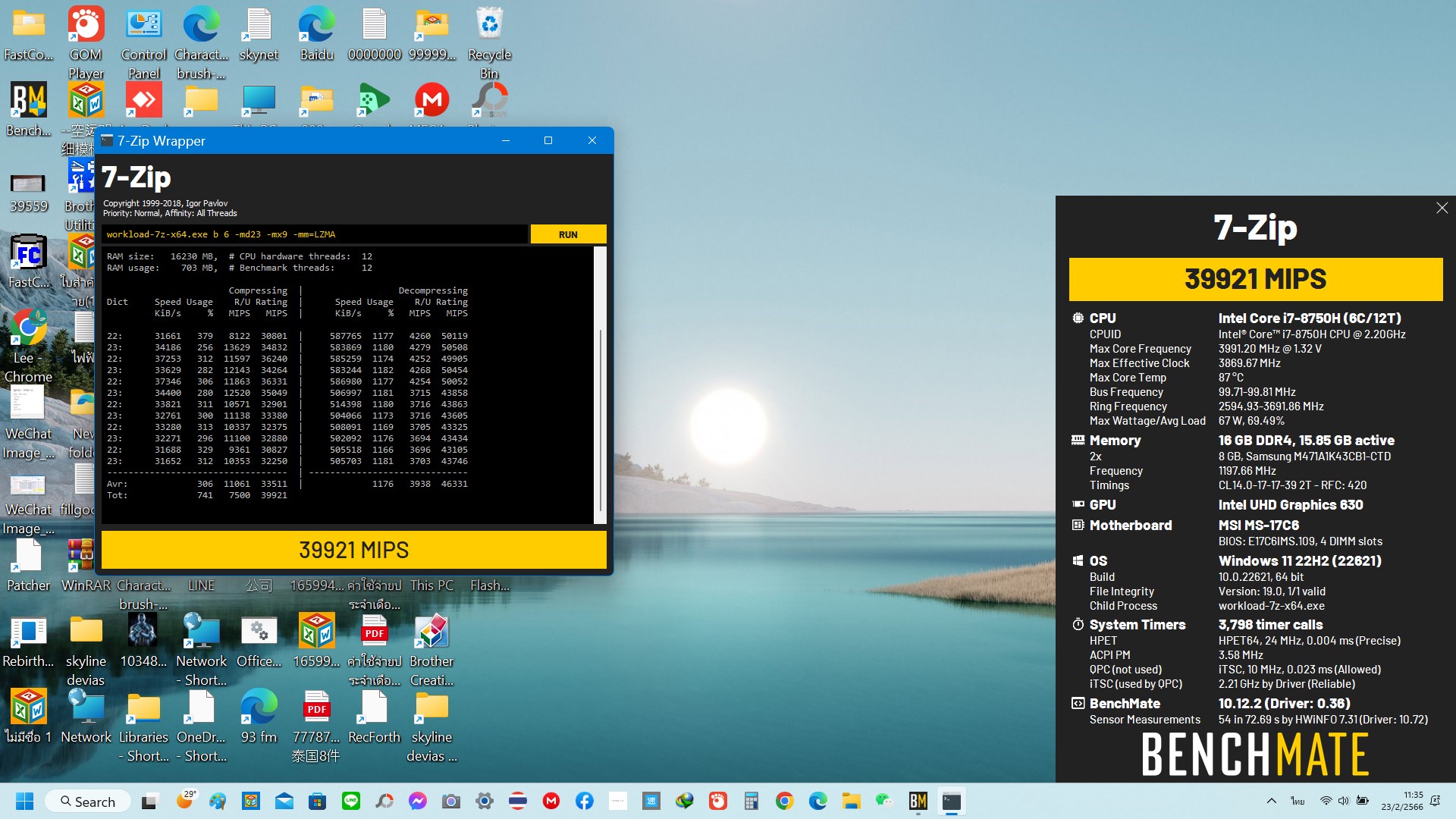Open Camera app on the taskbar

(x=450, y=801)
